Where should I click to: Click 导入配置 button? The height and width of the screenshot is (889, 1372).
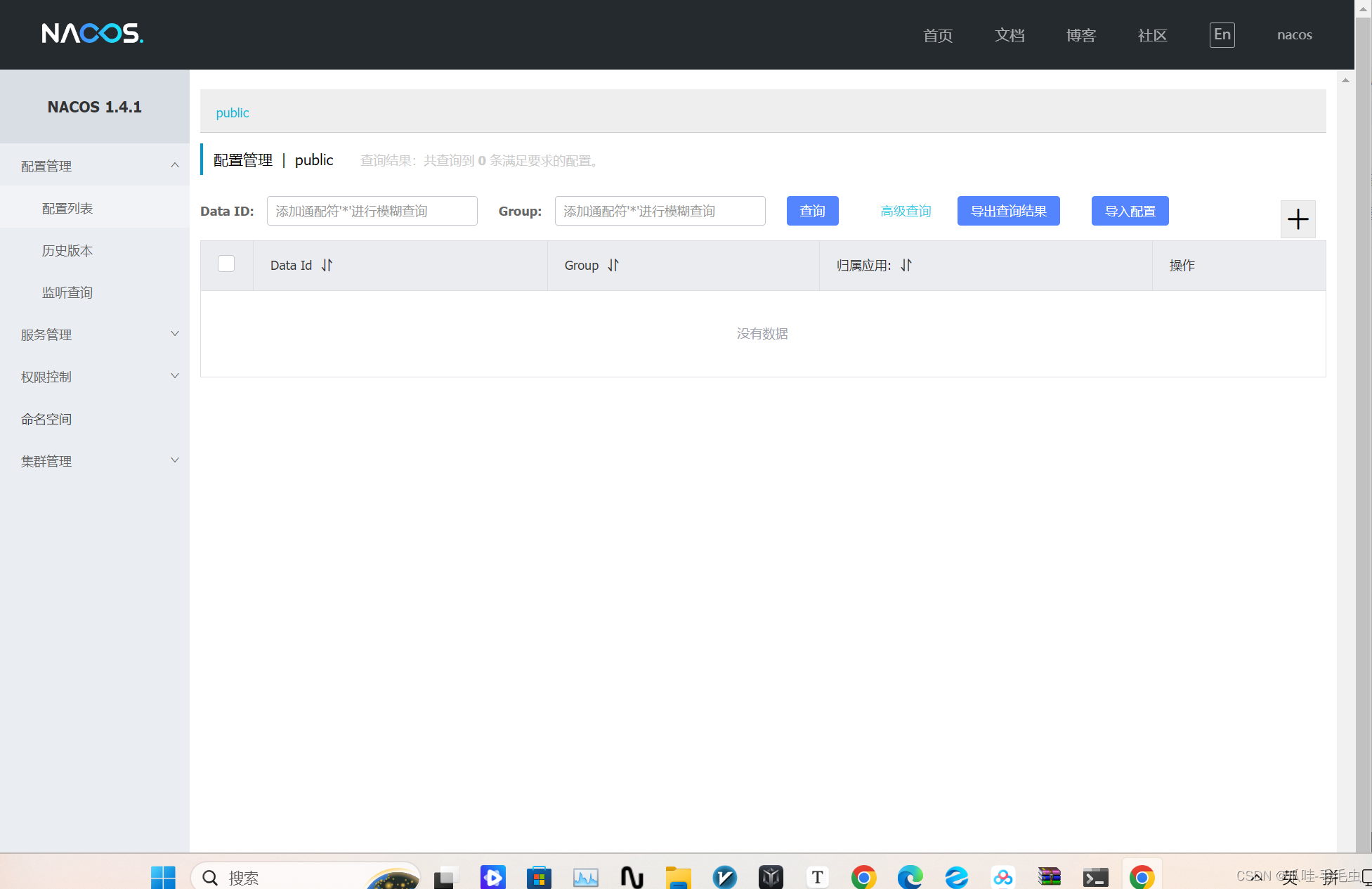(1130, 211)
